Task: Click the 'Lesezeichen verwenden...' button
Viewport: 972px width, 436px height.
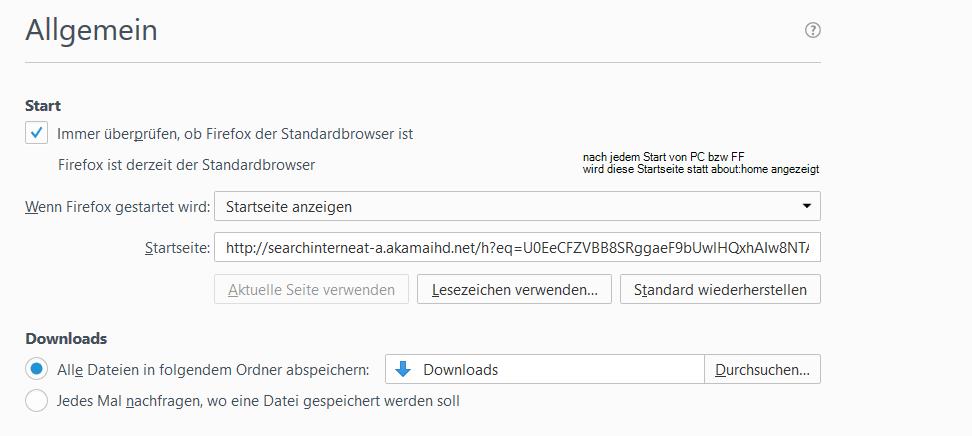Action: pyautogui.click(x=514, y=290)
